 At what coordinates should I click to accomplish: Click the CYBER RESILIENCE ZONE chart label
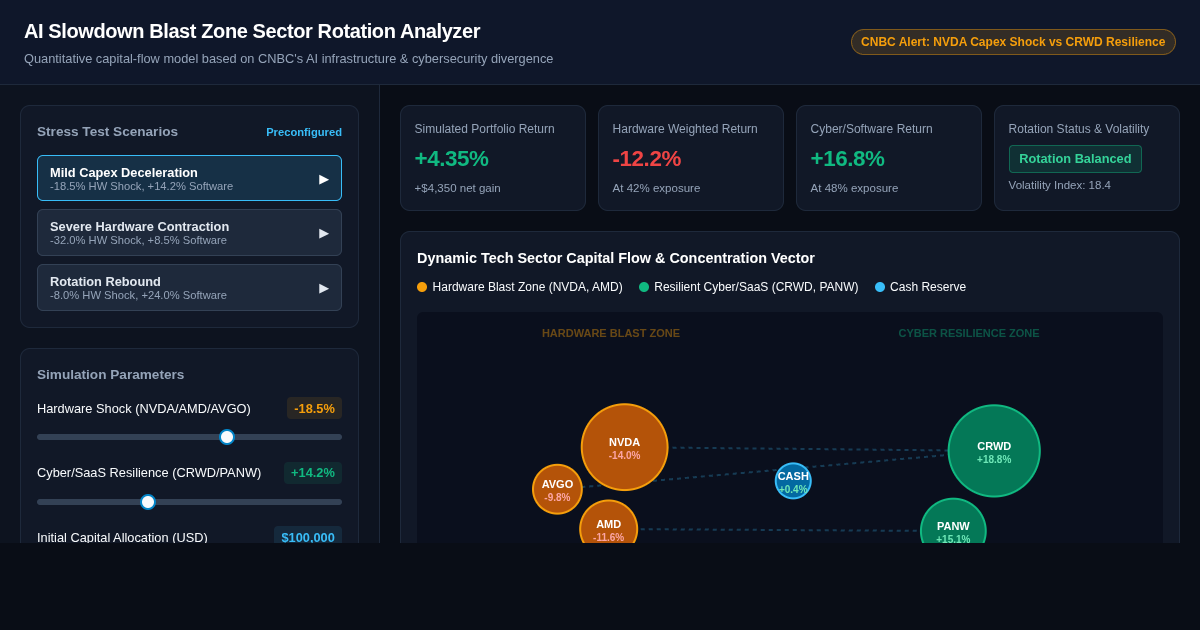pos(969,333)
